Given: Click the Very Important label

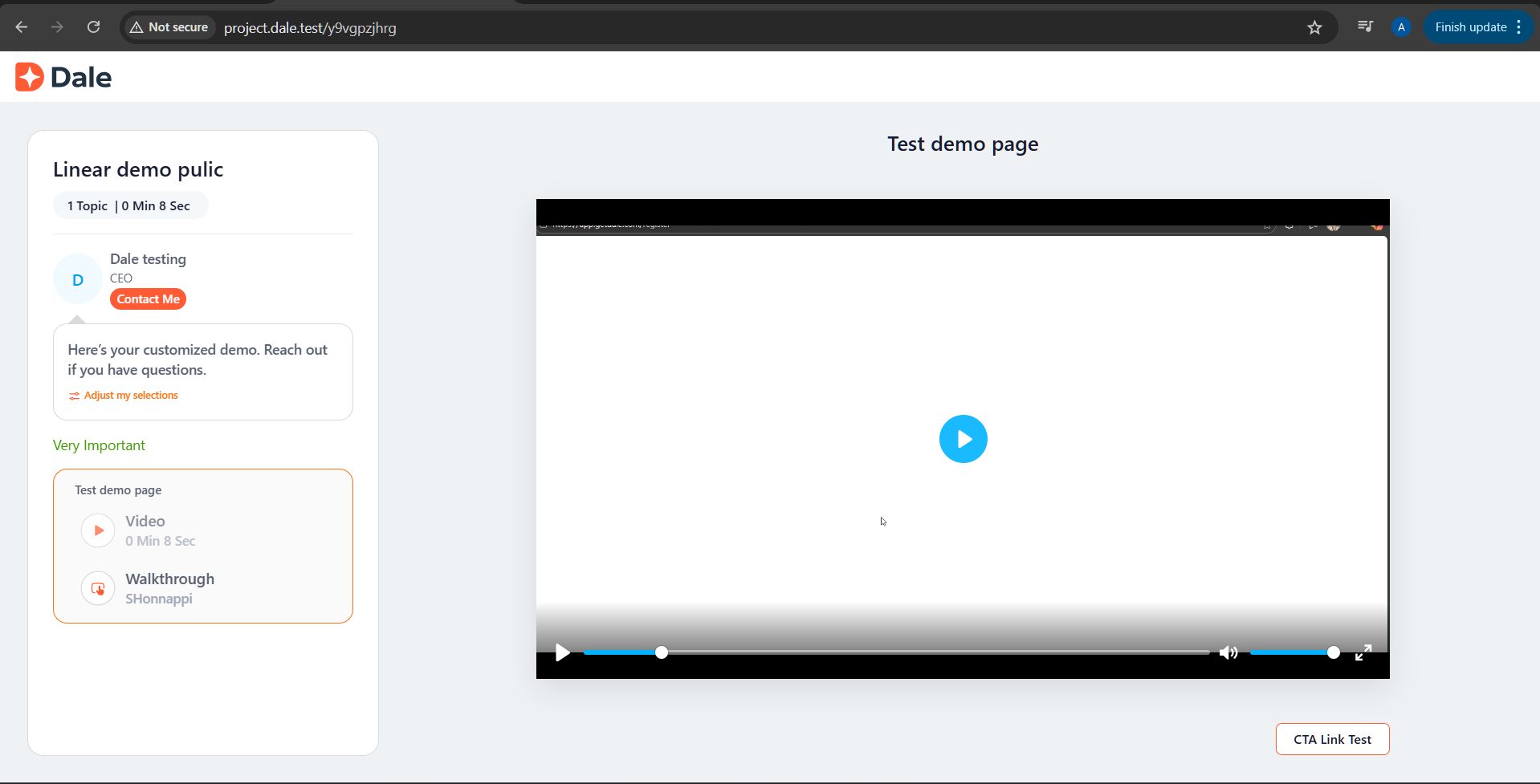Looking at the screenshot, I should [99, 445].
